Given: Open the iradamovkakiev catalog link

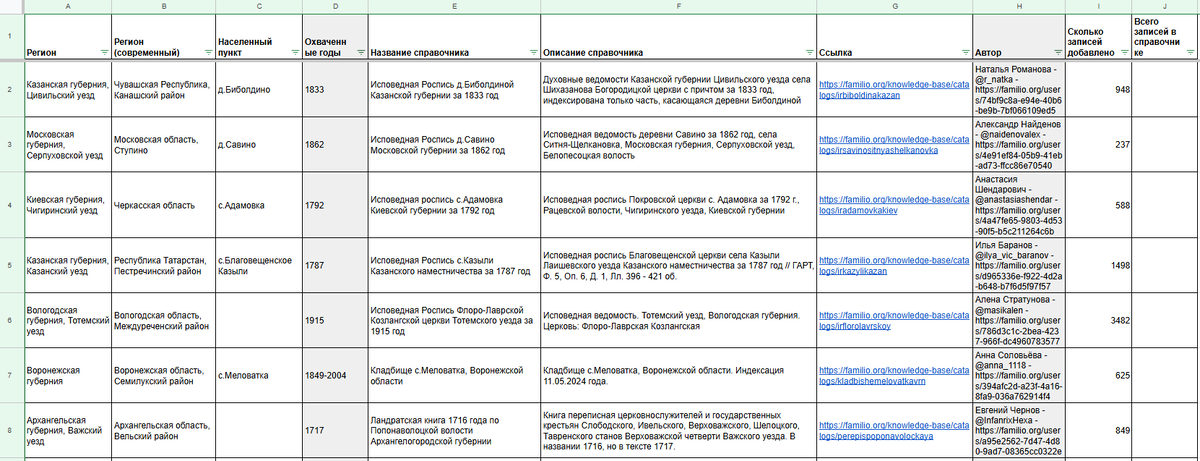Looking at the screenshot, I should [893, 205].
